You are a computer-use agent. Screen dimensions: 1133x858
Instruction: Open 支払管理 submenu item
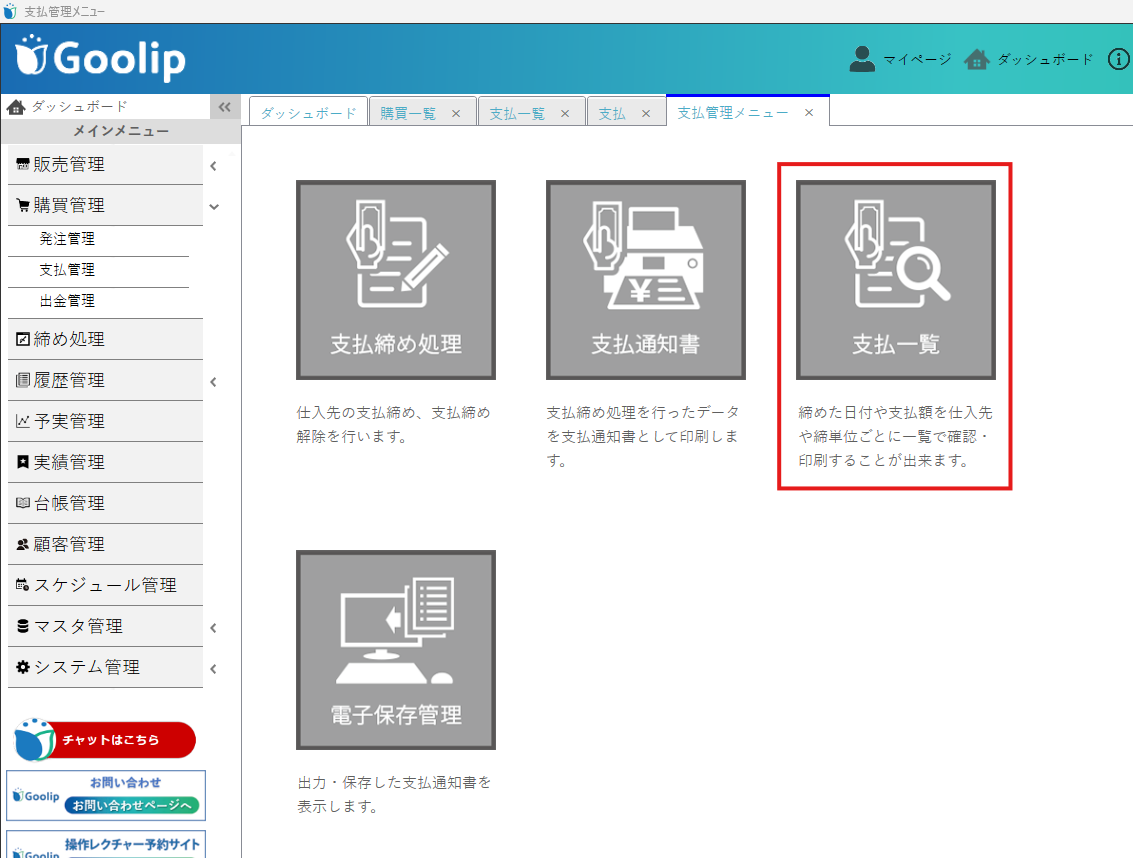(x=66, y=270)
